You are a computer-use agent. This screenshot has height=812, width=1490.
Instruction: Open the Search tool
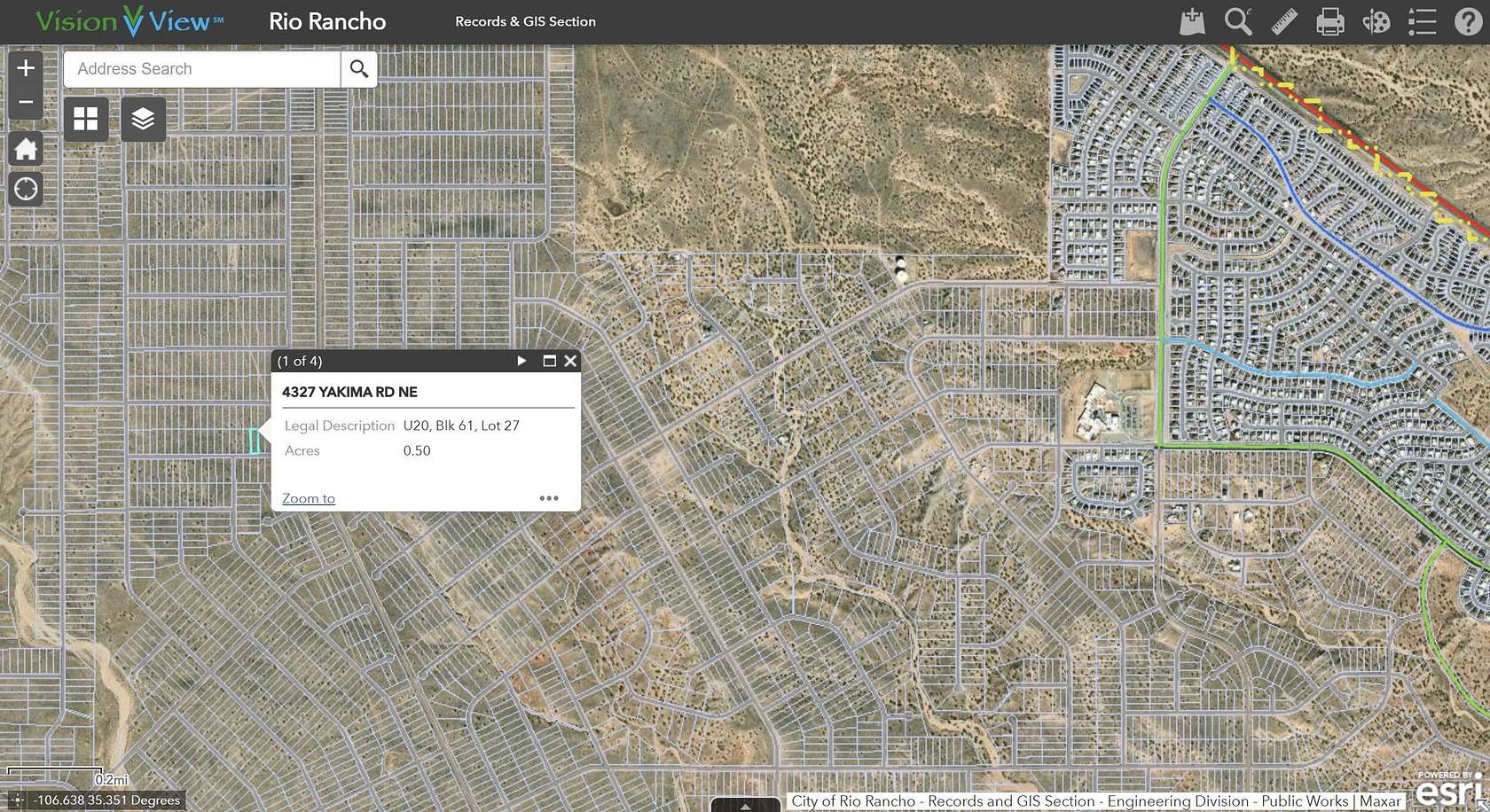[x=1237, y=20]
